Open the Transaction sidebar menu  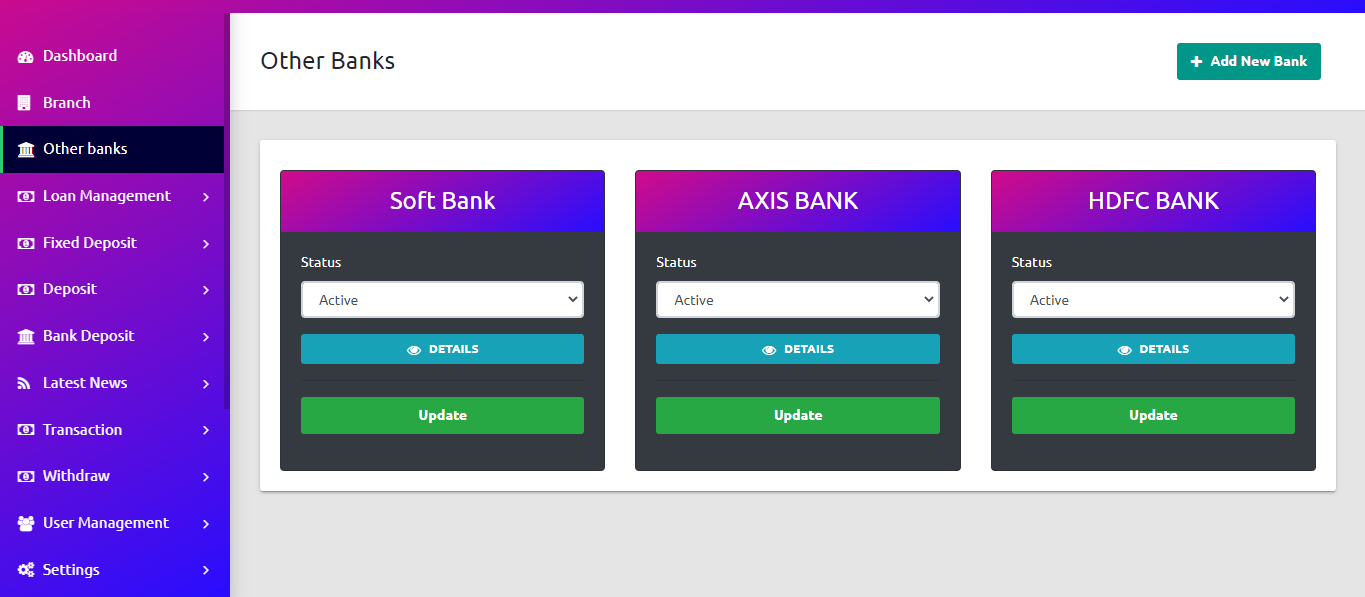pos(82,430)
